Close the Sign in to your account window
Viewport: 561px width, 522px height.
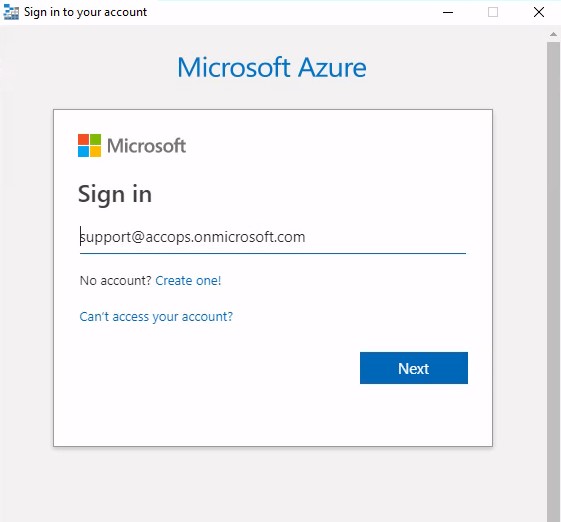(539, 13)
